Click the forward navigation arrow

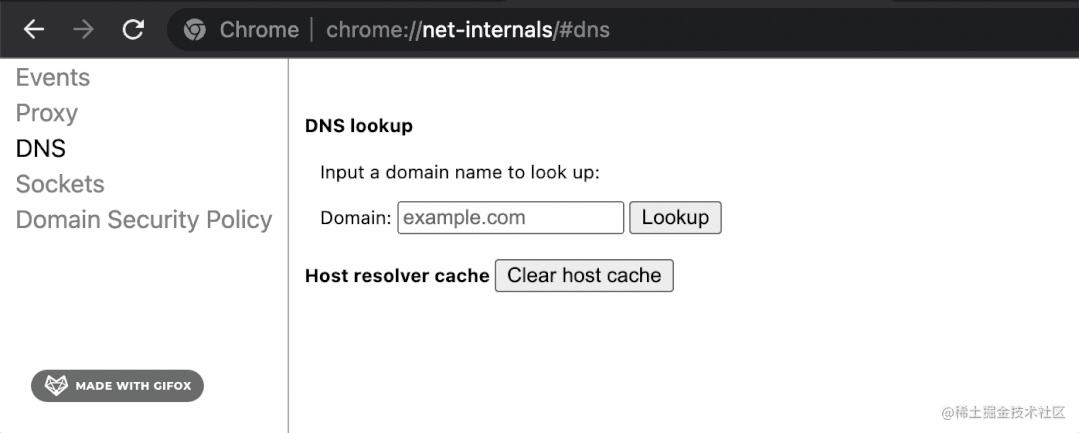coord(84,30)
